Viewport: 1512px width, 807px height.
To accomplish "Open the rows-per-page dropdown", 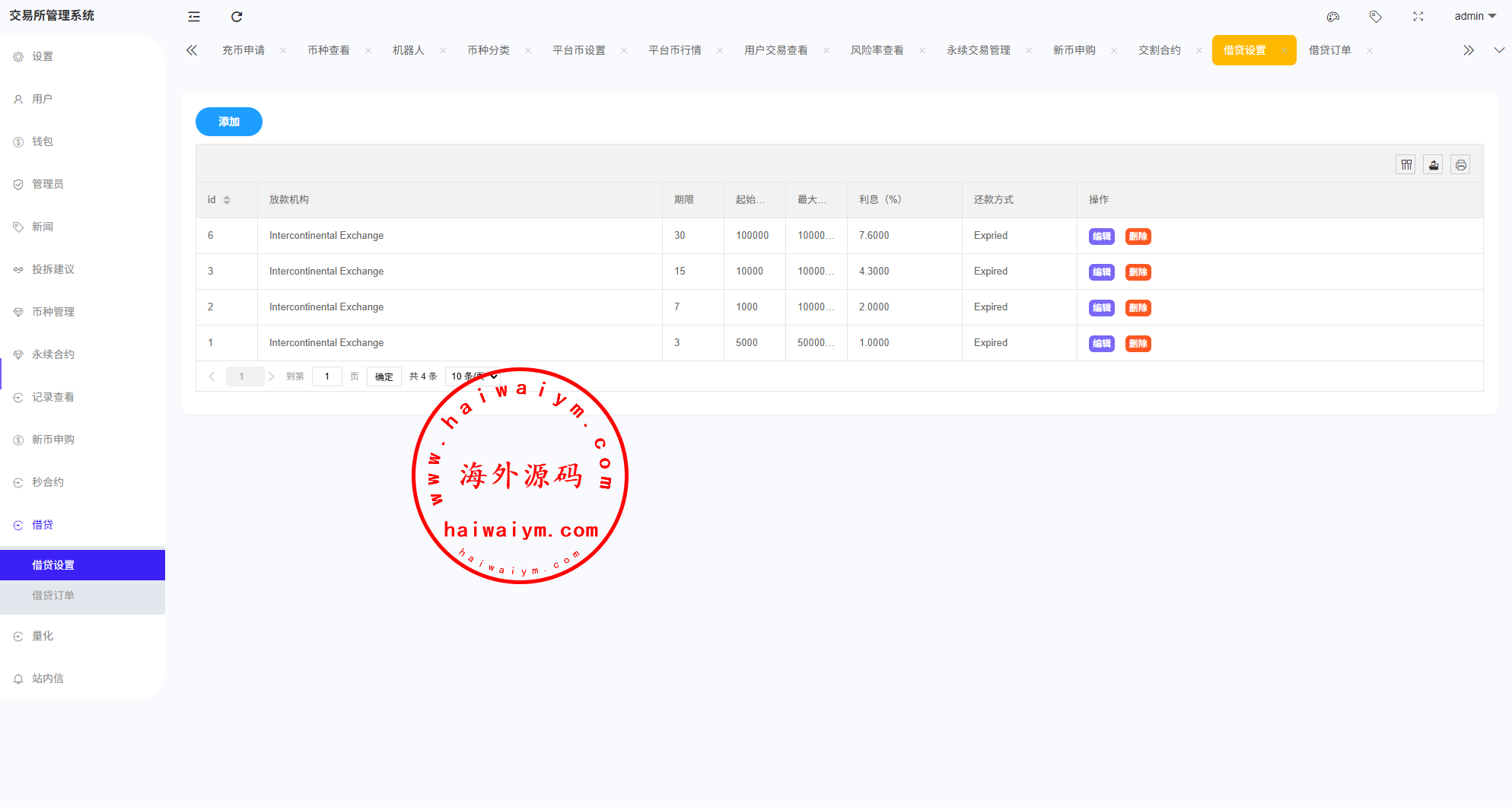I will tap(473, 376).
